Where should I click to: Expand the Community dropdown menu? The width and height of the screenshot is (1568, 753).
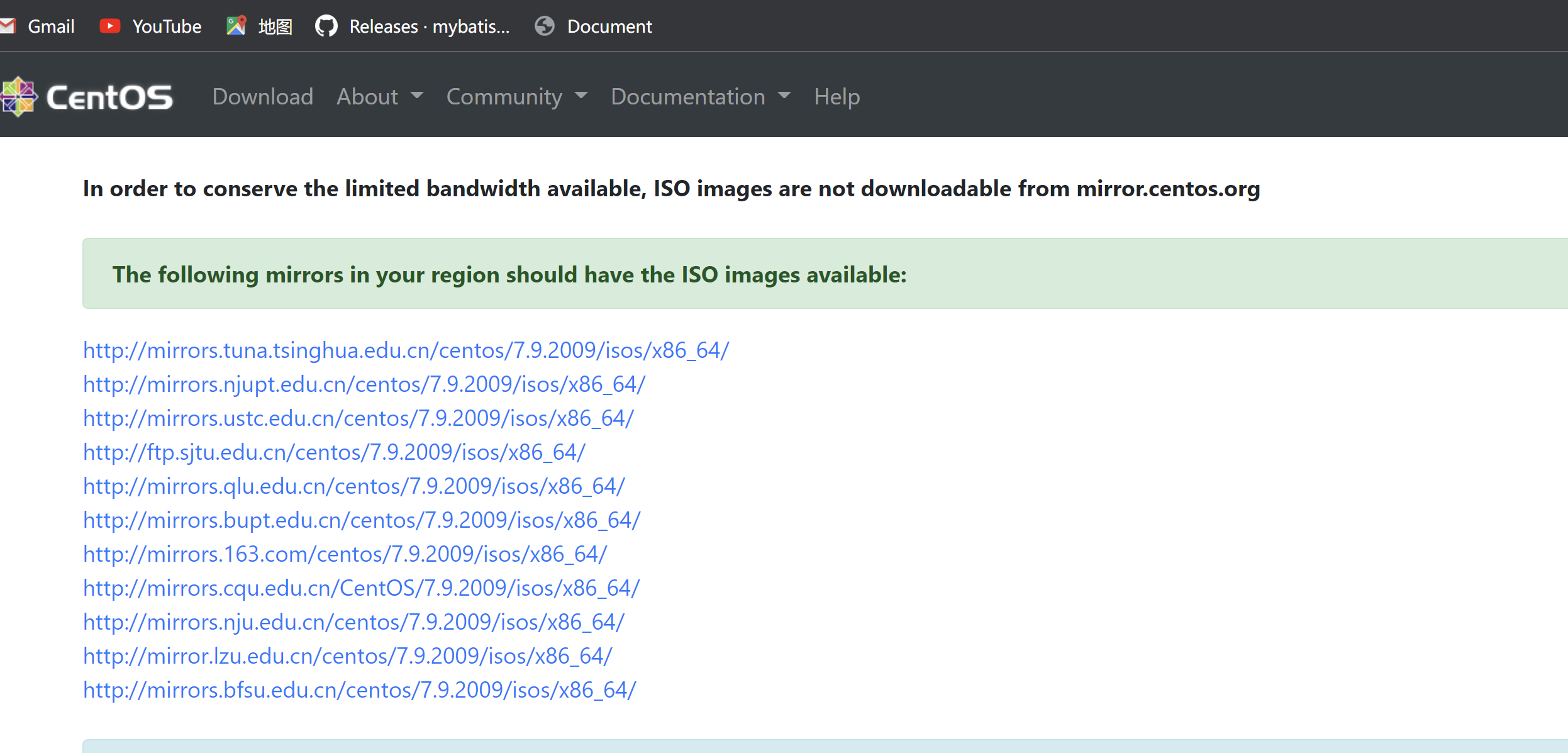(x=517, y=97)
